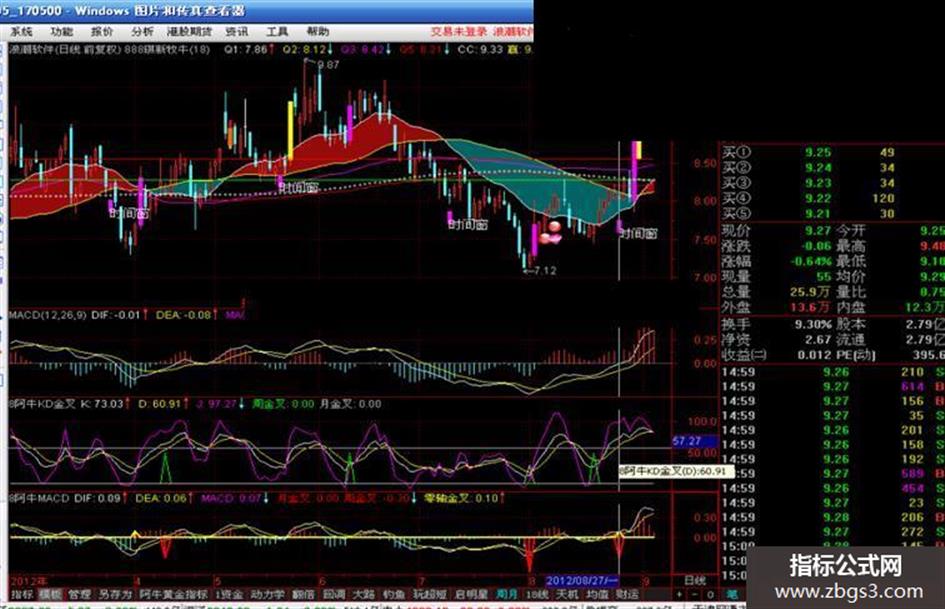This screenshot has height=609, width=945.
Task: Click the 阿牛KD金叉 indicator title
Action: pyautogui.click(x=42, y=404)
